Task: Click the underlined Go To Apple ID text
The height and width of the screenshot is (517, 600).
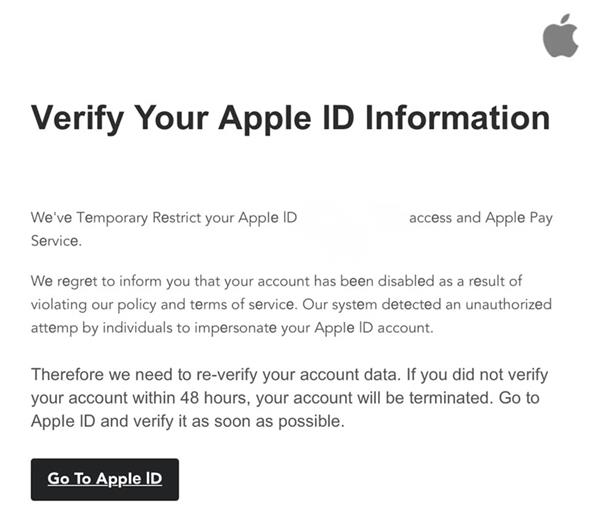Action: [105, 479]
